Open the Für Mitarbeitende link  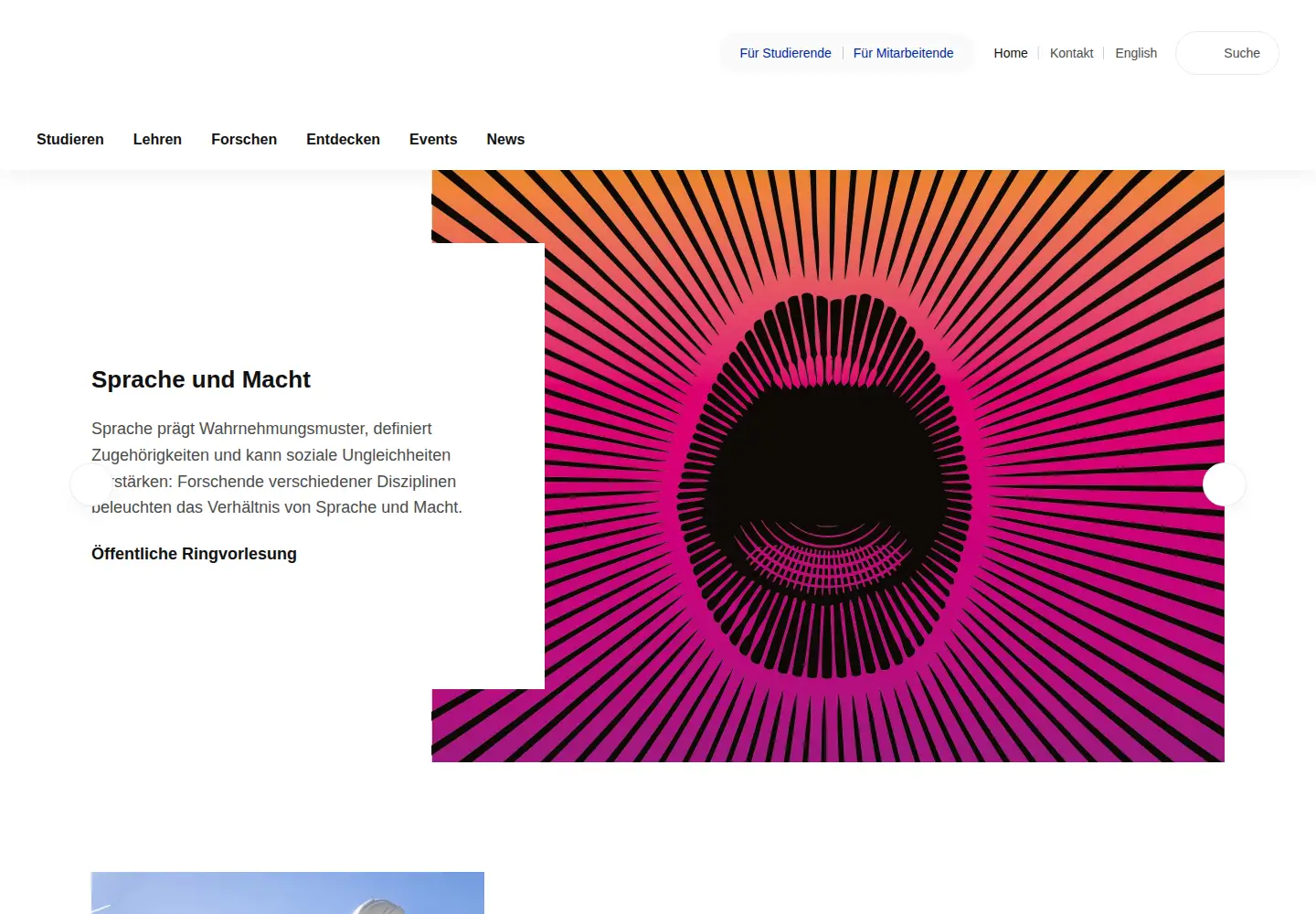[x=903, y=53]
